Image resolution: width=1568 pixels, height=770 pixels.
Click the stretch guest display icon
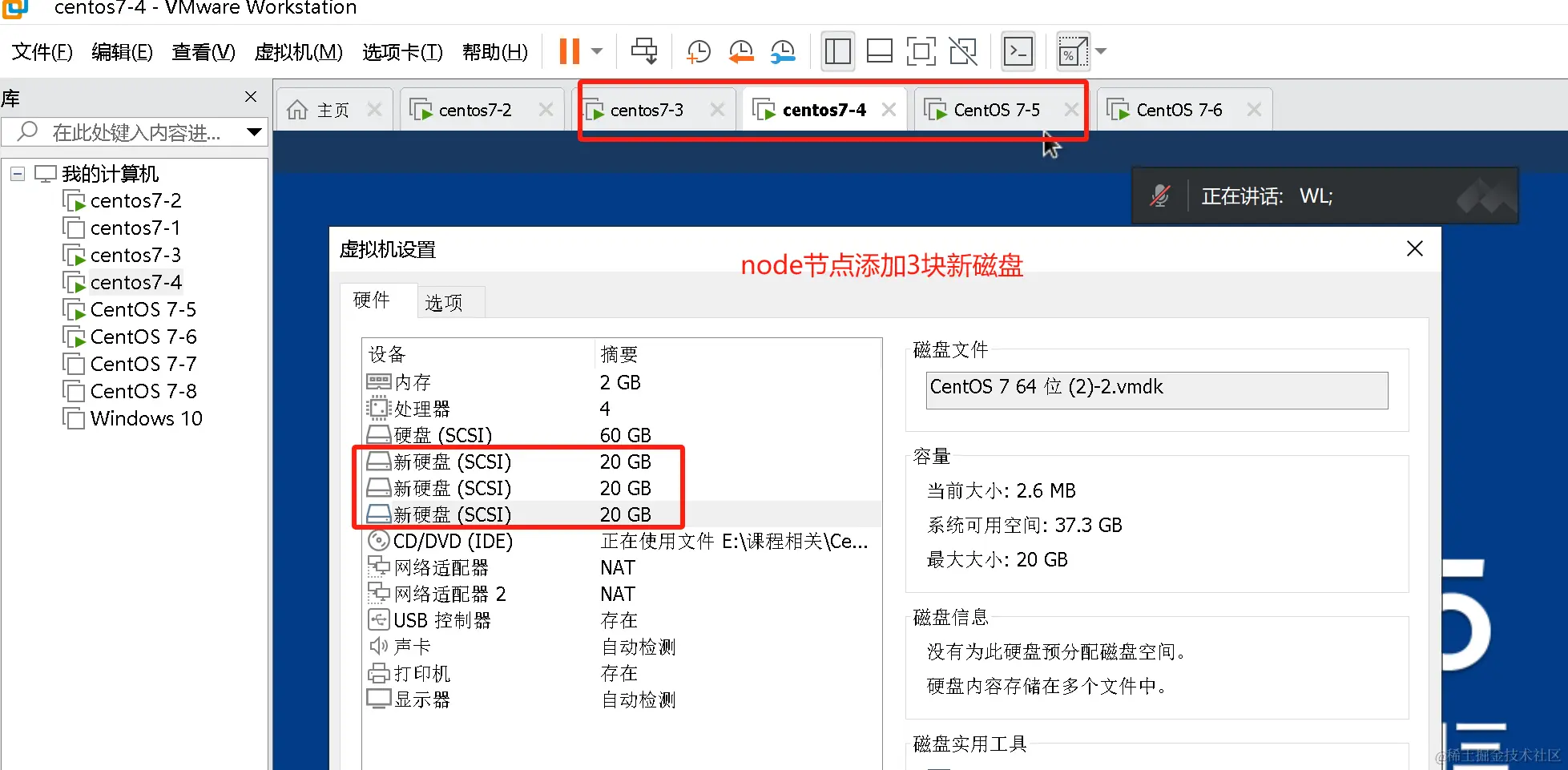click(1073, 51)
